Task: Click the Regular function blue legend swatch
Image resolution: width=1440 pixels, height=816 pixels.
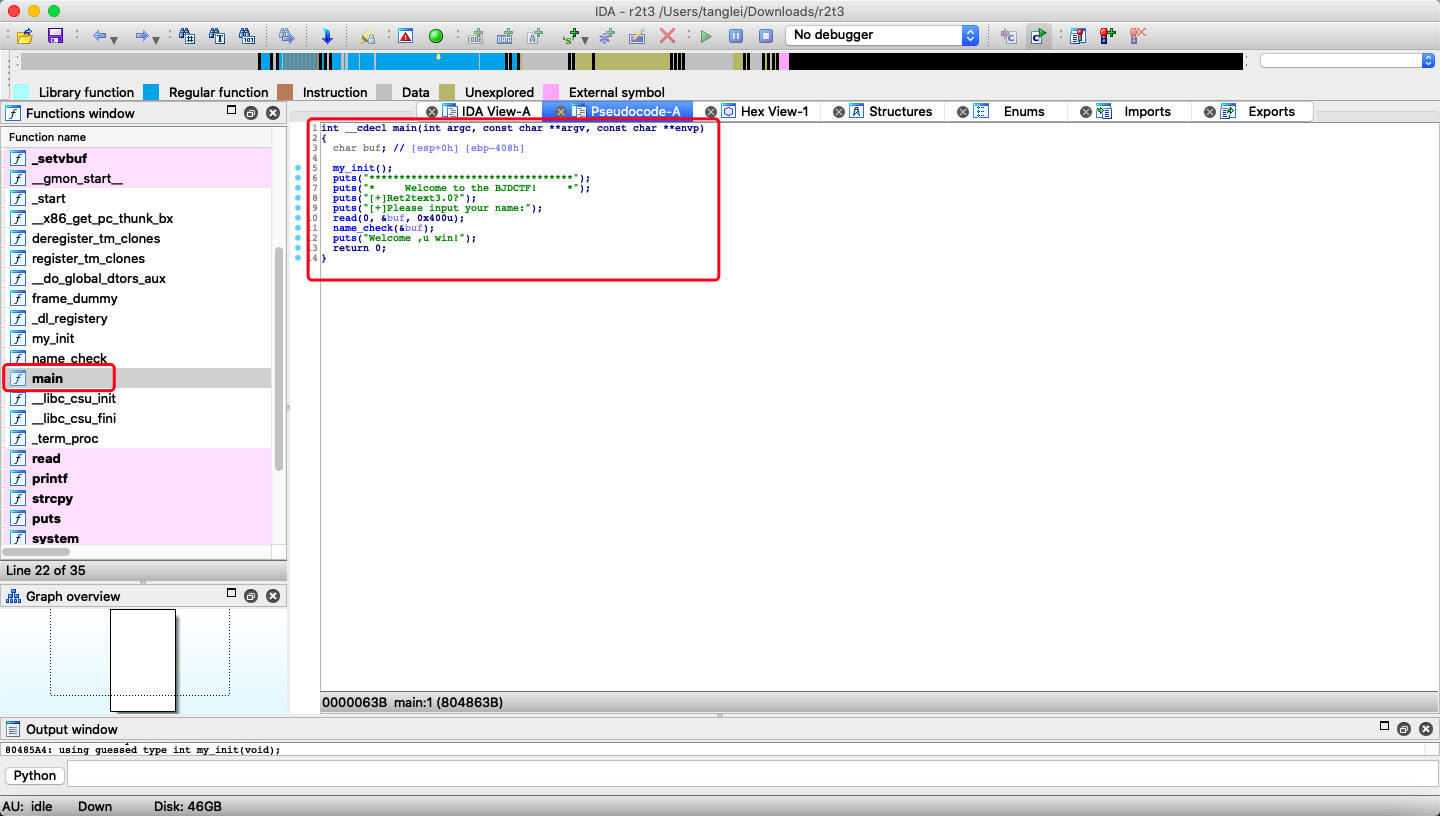Action: 151,92
